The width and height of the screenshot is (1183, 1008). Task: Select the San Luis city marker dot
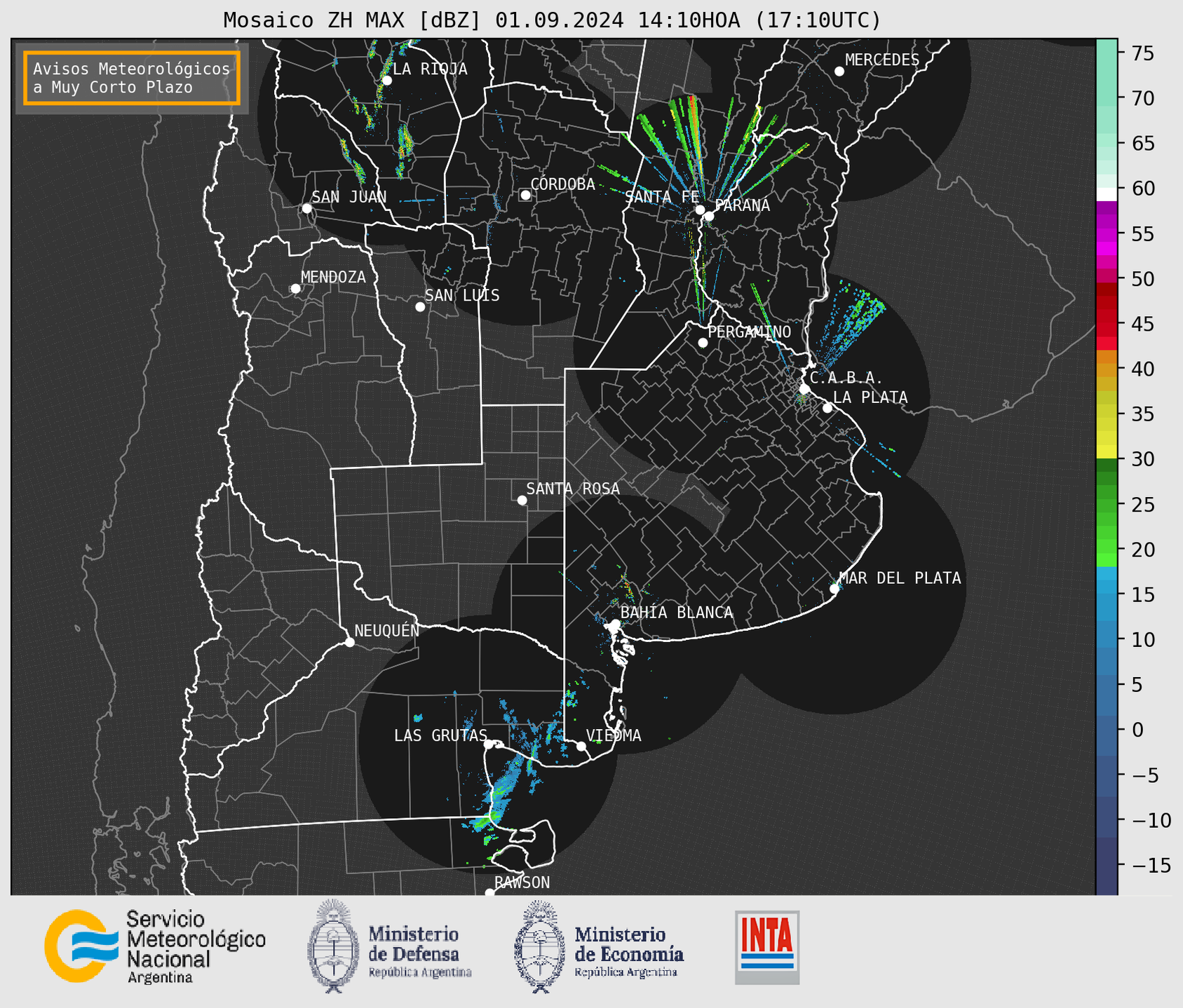[x=420, y=307]
